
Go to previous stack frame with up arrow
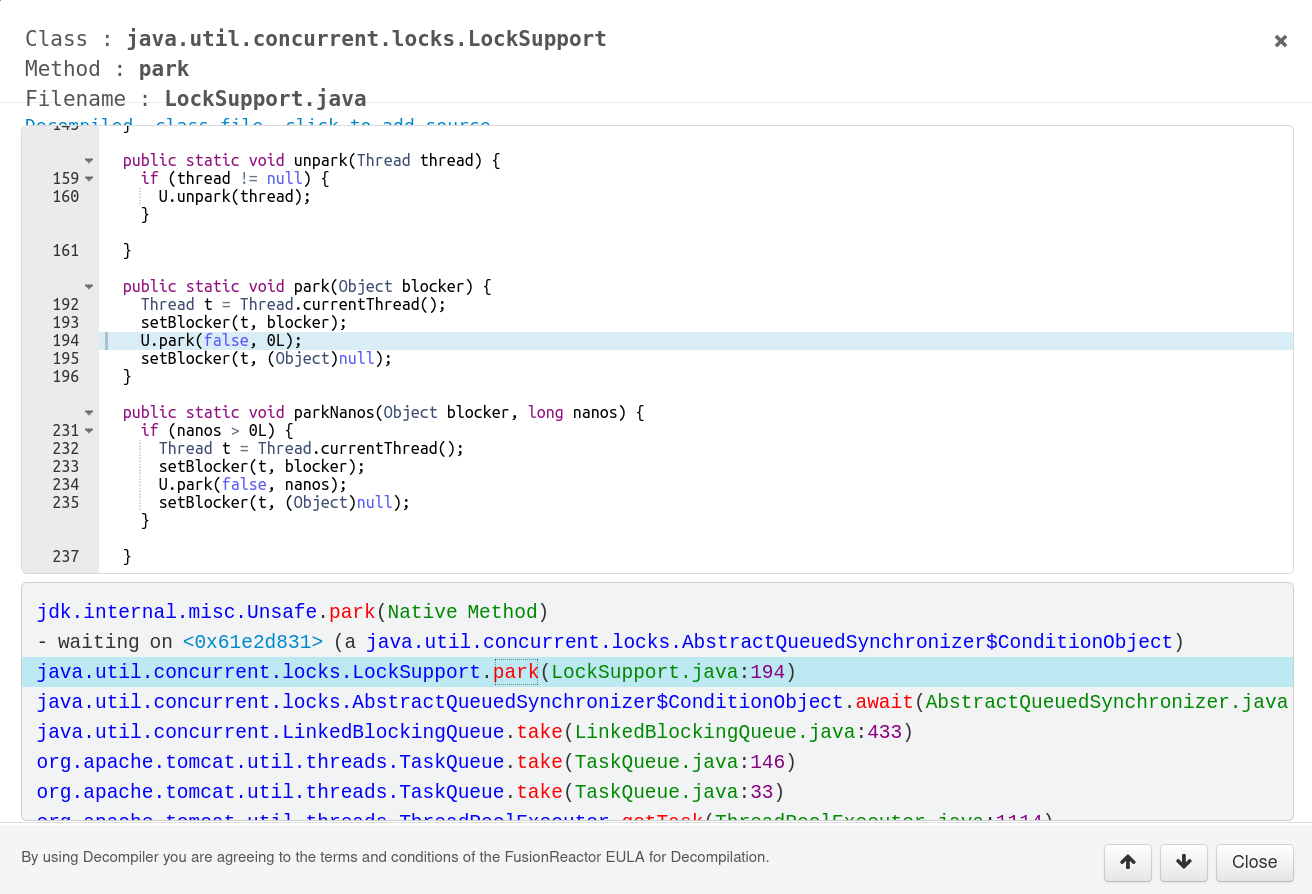tap(1128, 862)
